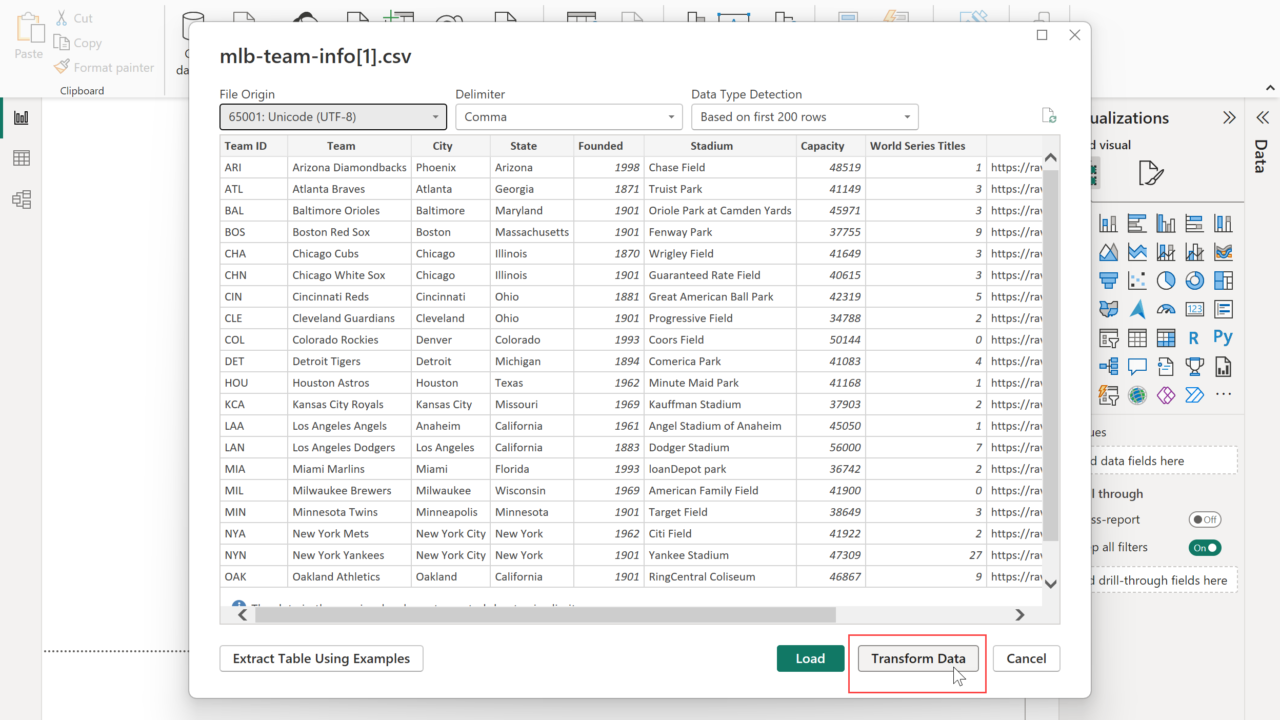Insert the Q&A speech bubble visual
1280x720 pixels.
point(1137,367)
